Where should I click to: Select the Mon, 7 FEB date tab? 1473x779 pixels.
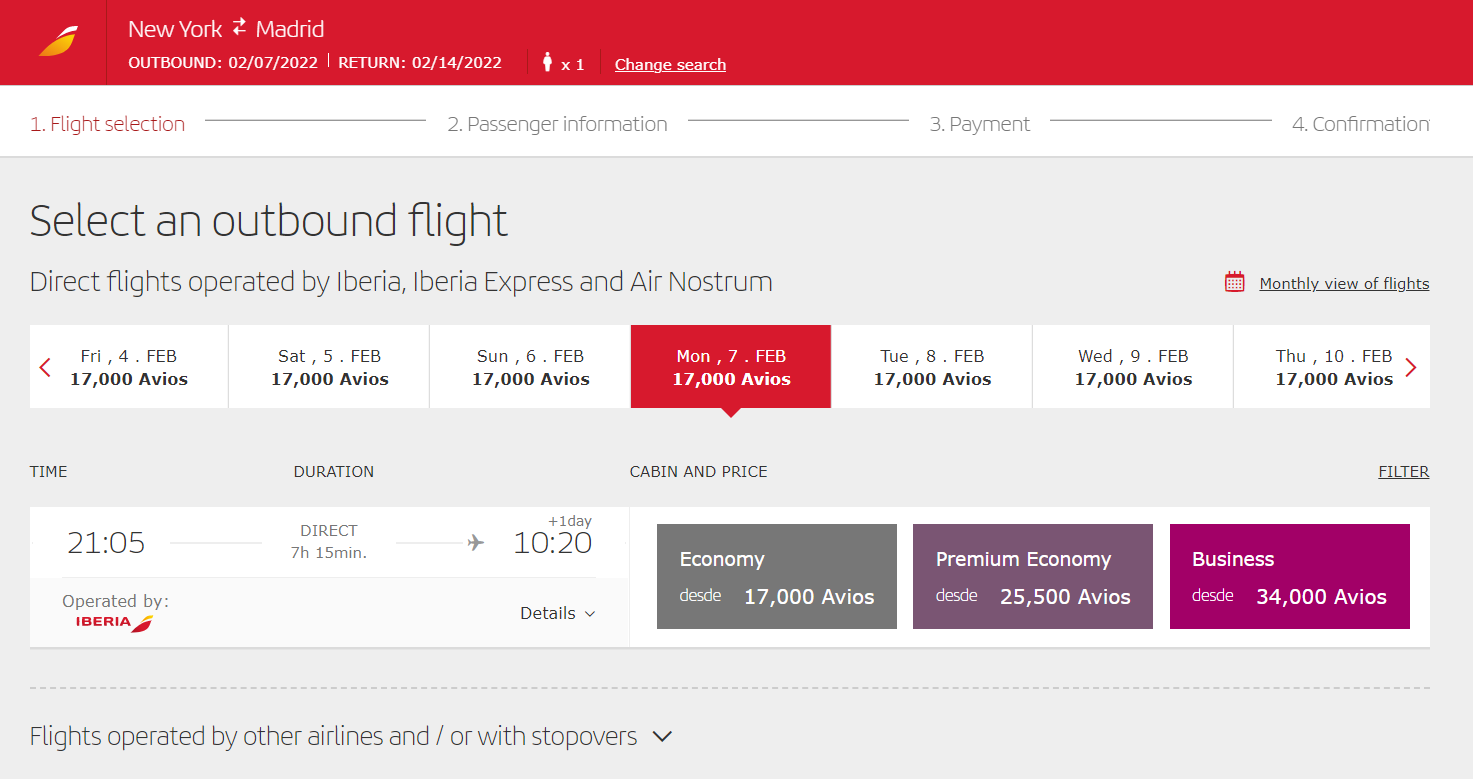731,367
